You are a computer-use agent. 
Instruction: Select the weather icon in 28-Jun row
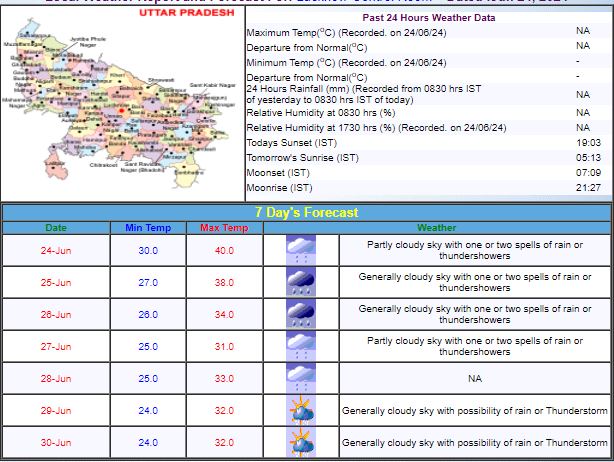tap(301, 378)
